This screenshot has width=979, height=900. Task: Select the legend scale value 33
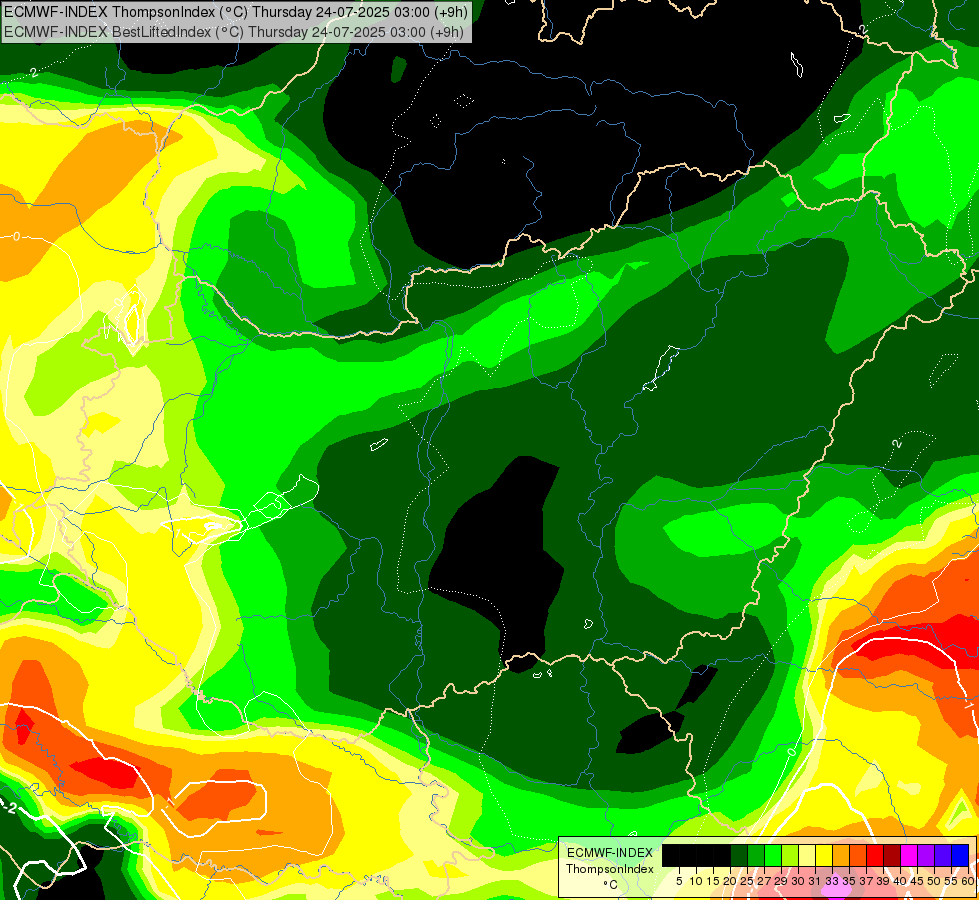(832, 881)
